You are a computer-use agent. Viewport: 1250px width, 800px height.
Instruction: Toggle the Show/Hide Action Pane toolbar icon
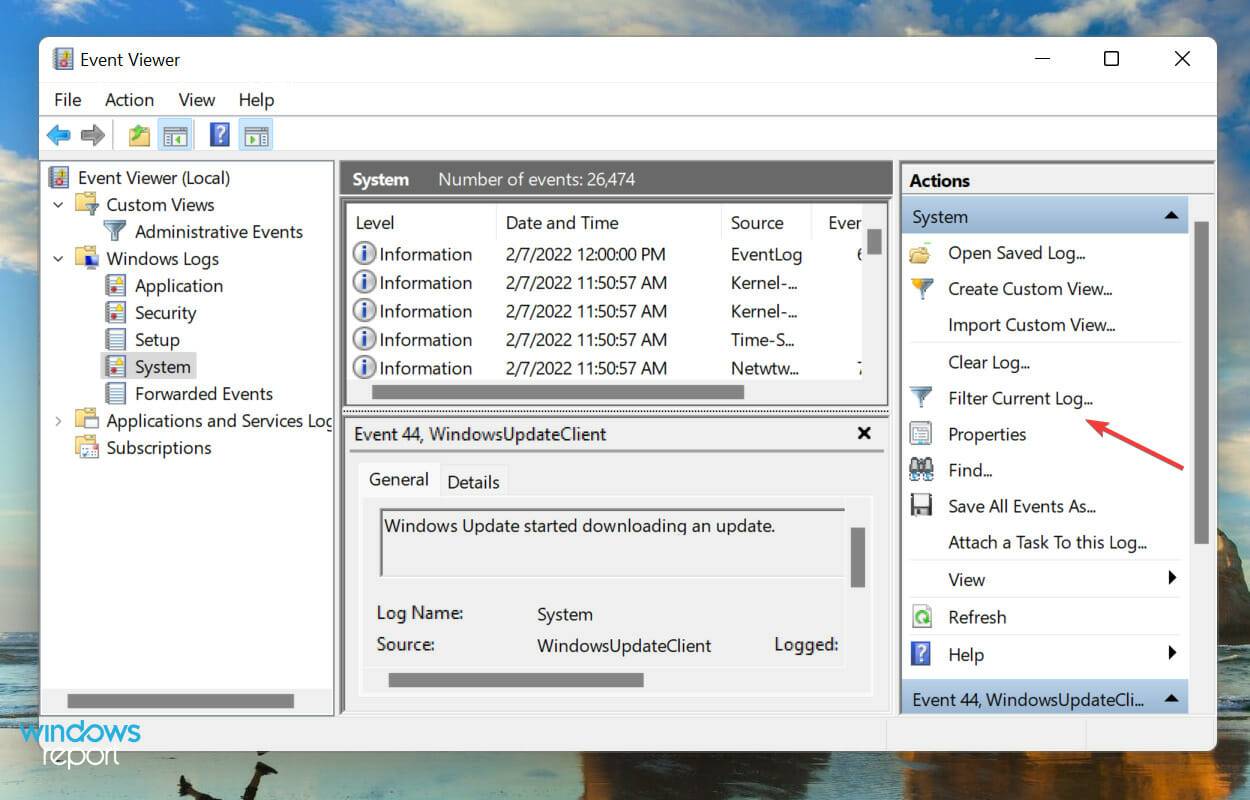256,134
